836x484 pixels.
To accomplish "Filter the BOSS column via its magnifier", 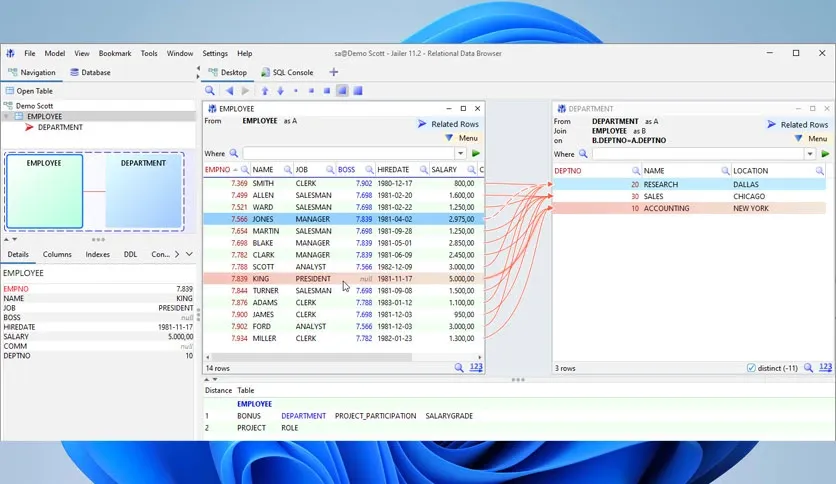I will click(369, 170).
